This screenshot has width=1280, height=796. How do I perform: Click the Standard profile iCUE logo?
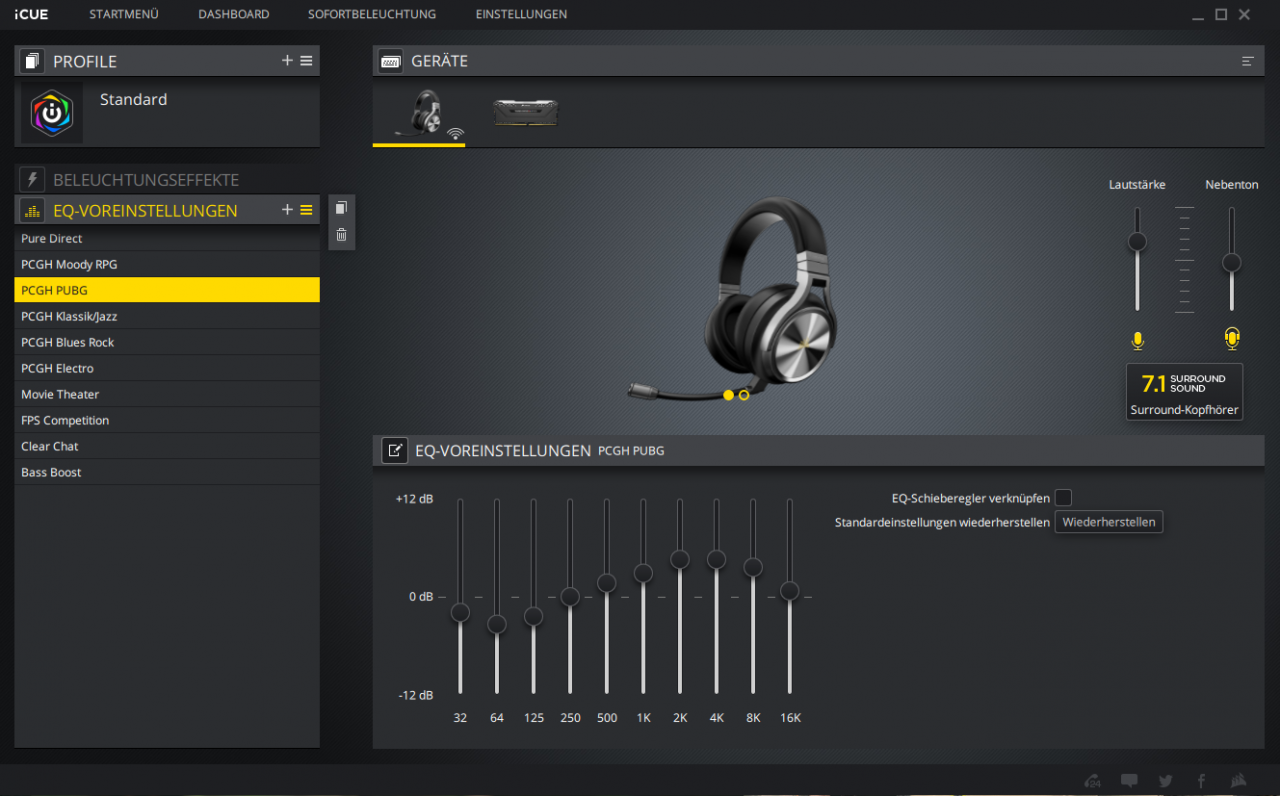52,112
